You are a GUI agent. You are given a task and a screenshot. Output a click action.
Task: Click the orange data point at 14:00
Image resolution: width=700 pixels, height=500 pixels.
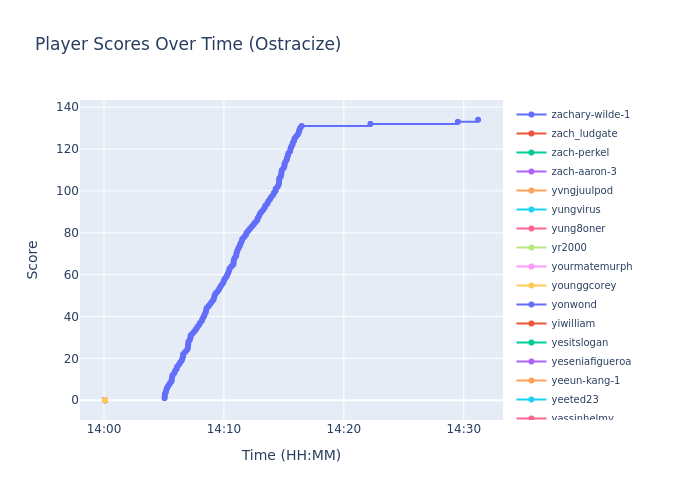tap(104, 400)
